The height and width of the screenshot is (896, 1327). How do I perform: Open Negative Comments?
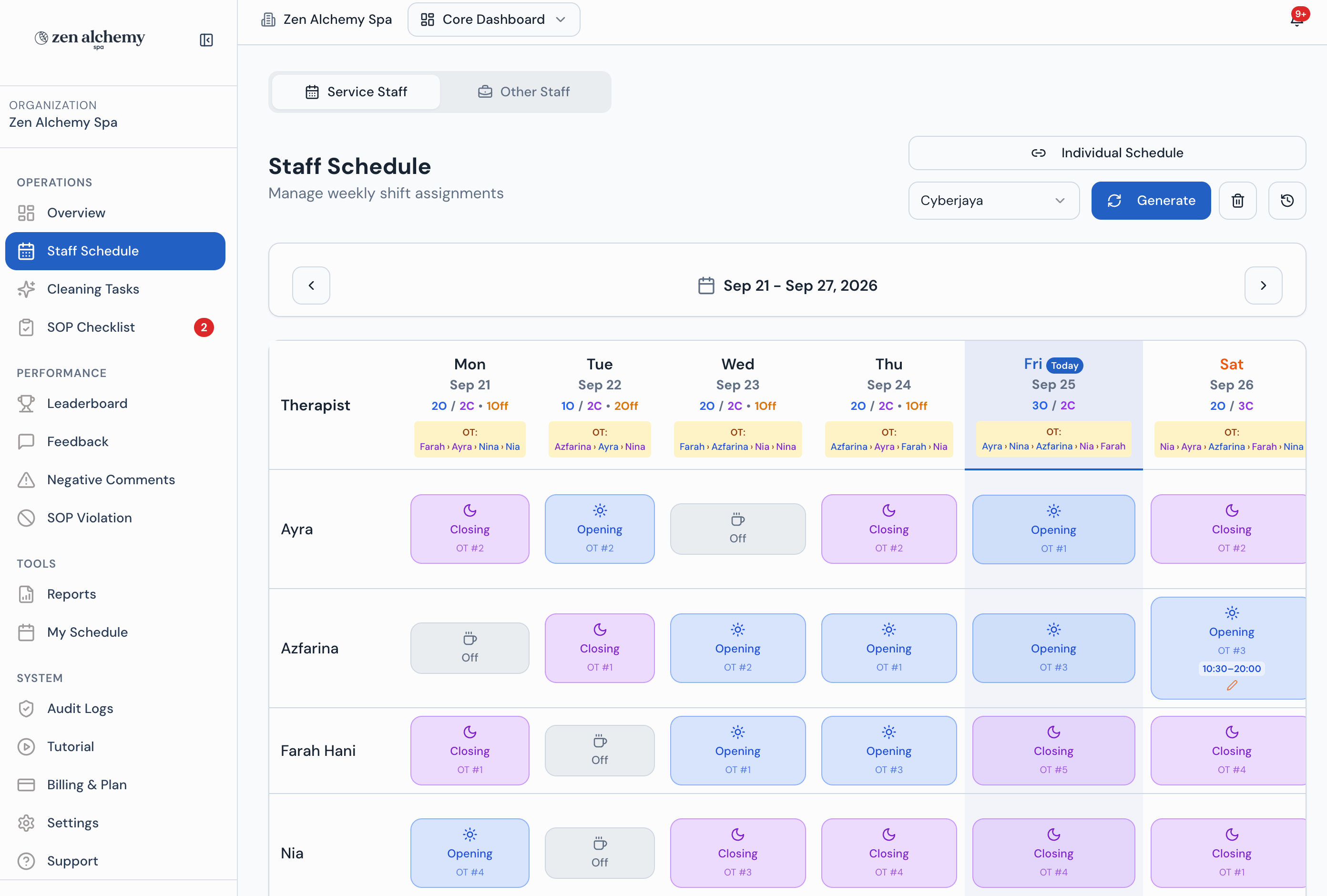coord(115,480)
